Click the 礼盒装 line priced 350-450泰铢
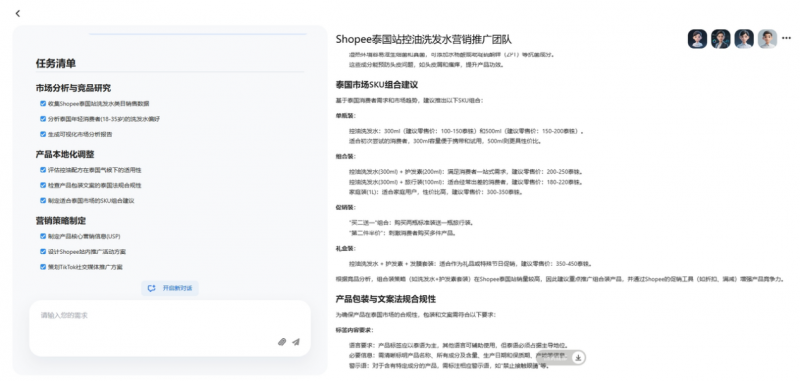This screenshot has width=800, height=381. point(471,264)
